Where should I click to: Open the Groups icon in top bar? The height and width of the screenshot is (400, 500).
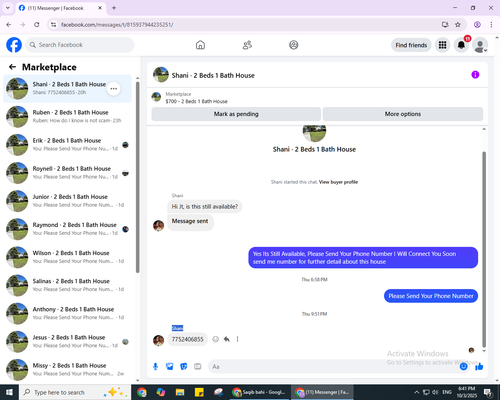point(294,45)
